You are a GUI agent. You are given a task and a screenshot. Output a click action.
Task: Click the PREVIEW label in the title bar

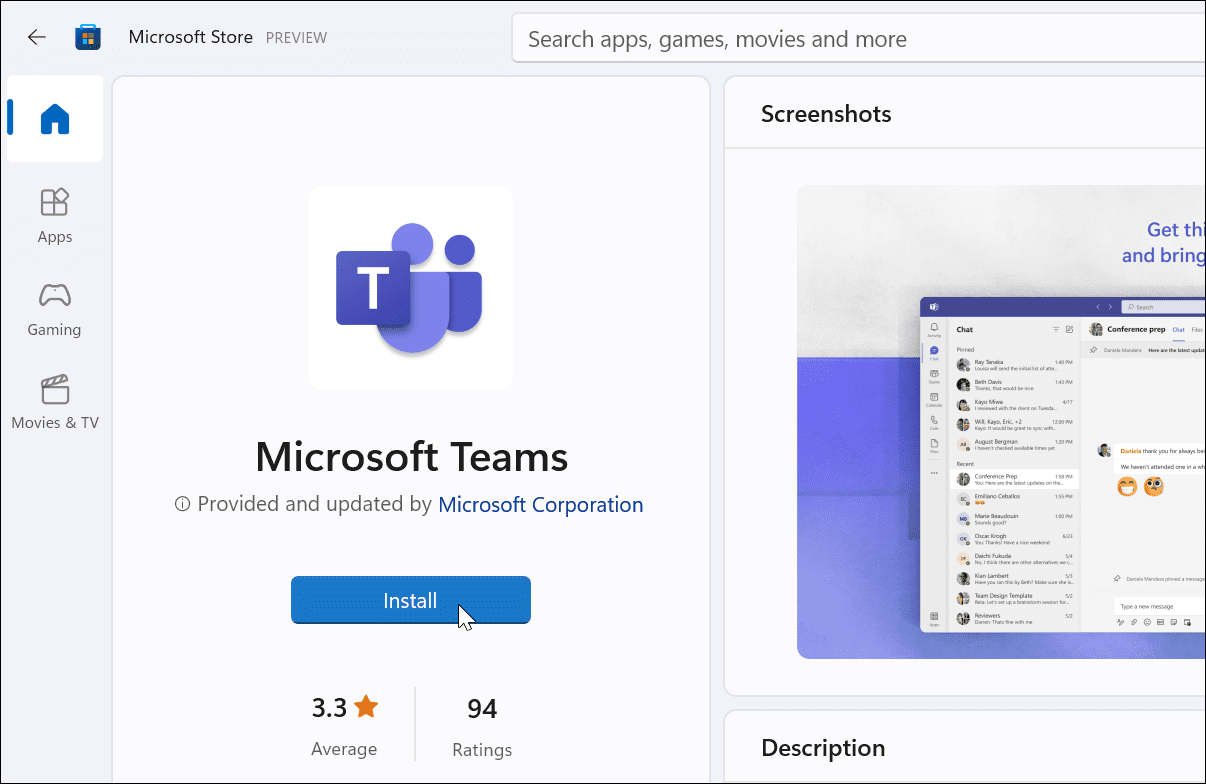[x=296, y=37]
